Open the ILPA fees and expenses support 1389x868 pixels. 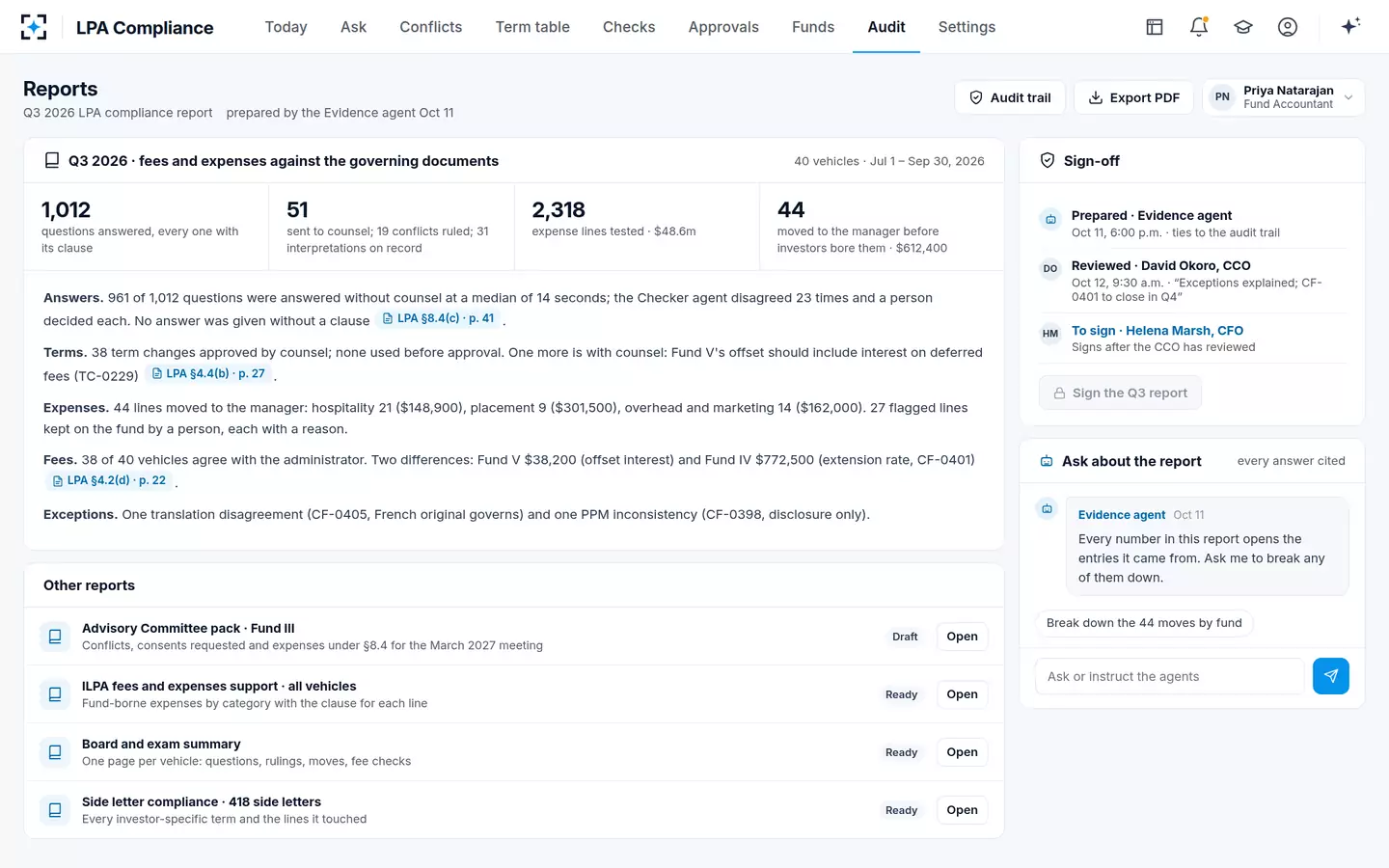tap(962, 694)
